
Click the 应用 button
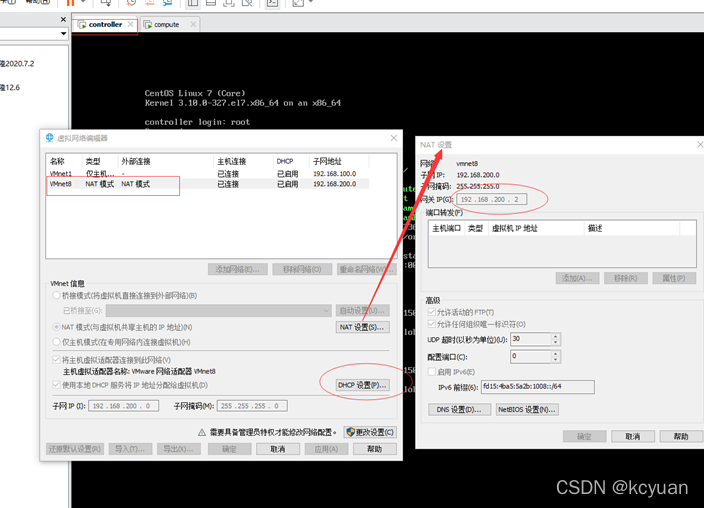pyautogui.click(x=326, y=449)
